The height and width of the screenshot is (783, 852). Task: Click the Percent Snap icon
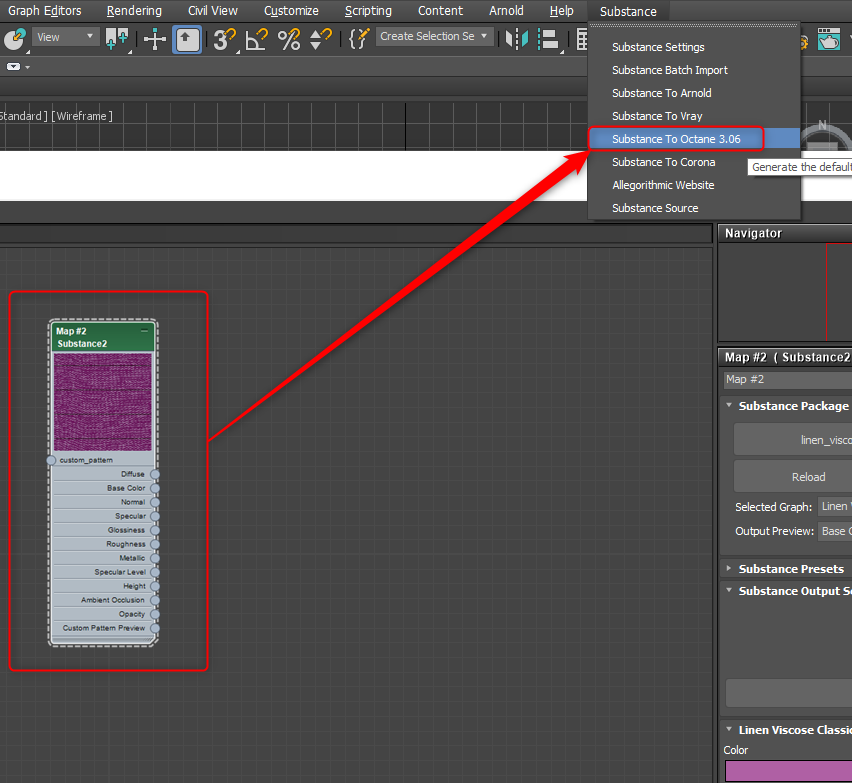[289, 39]
